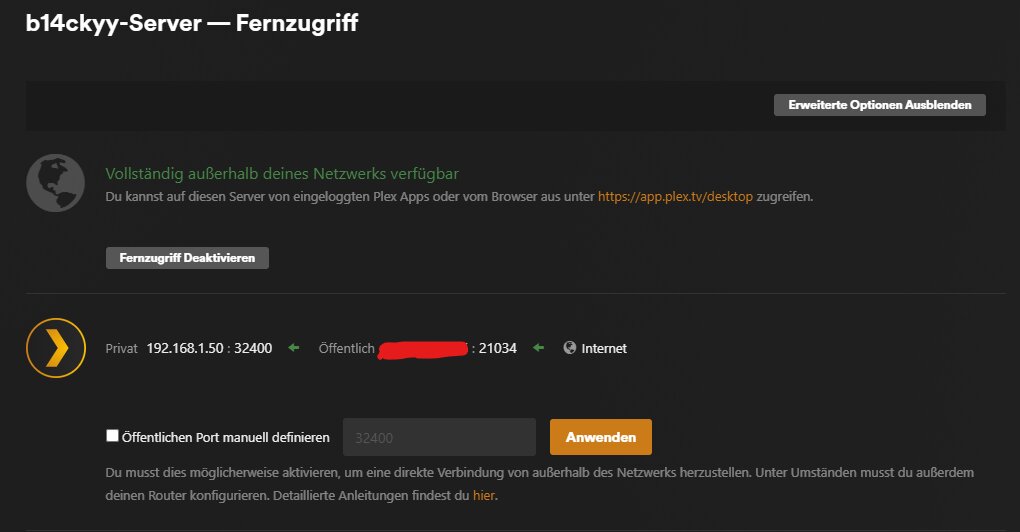1020x532 pixels.
Task: Click the public port number 21034
Action: click(498, 348)
